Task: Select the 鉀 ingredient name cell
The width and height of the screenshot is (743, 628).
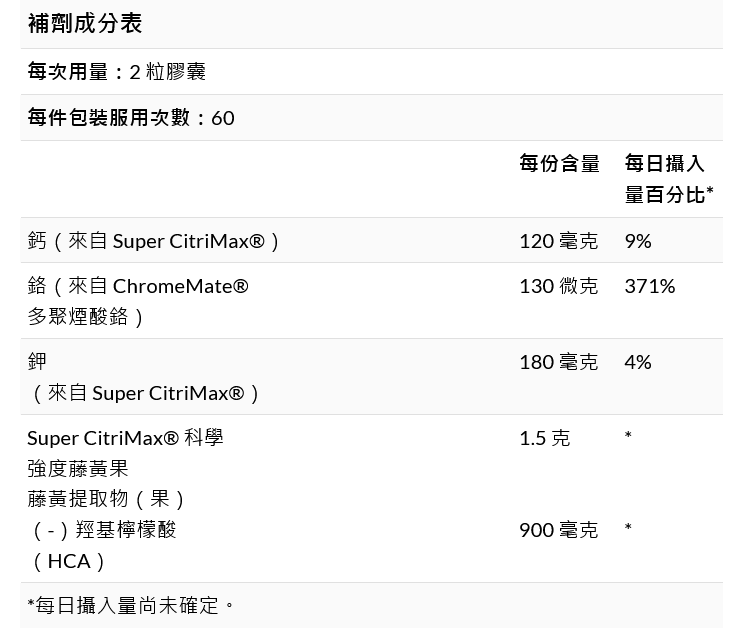Action: (144, 377)
